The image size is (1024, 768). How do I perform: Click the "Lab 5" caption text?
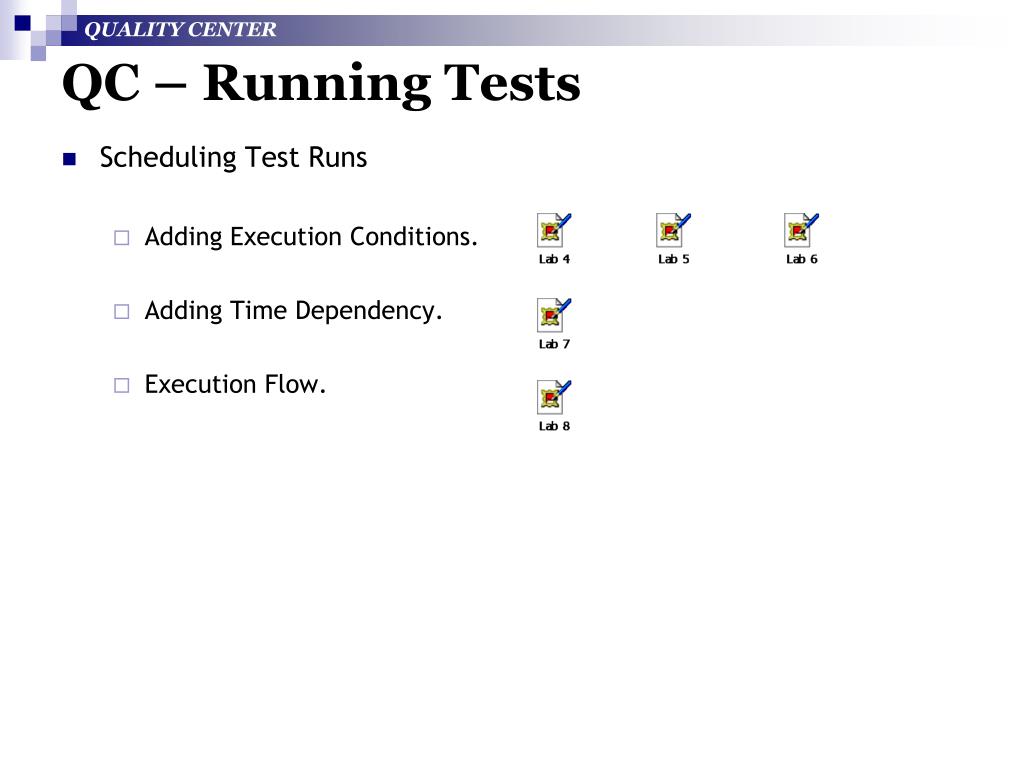(x=673, y=259)
